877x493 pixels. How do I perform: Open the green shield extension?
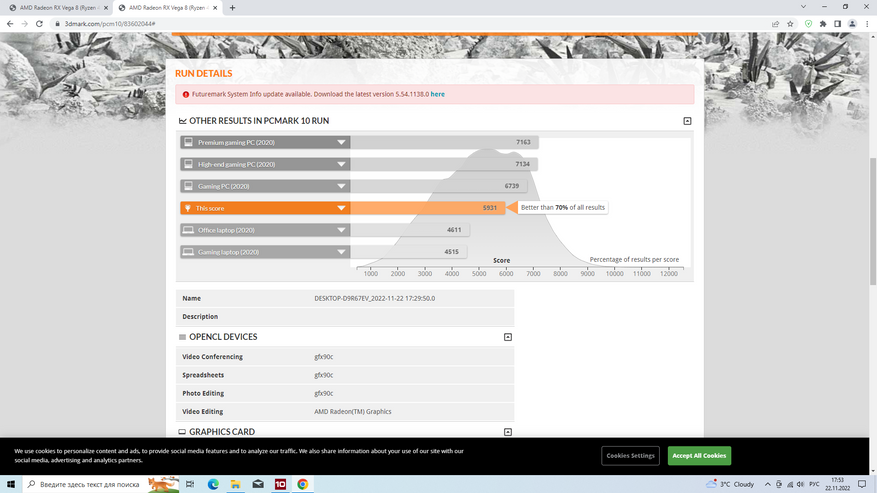point(808,24)
